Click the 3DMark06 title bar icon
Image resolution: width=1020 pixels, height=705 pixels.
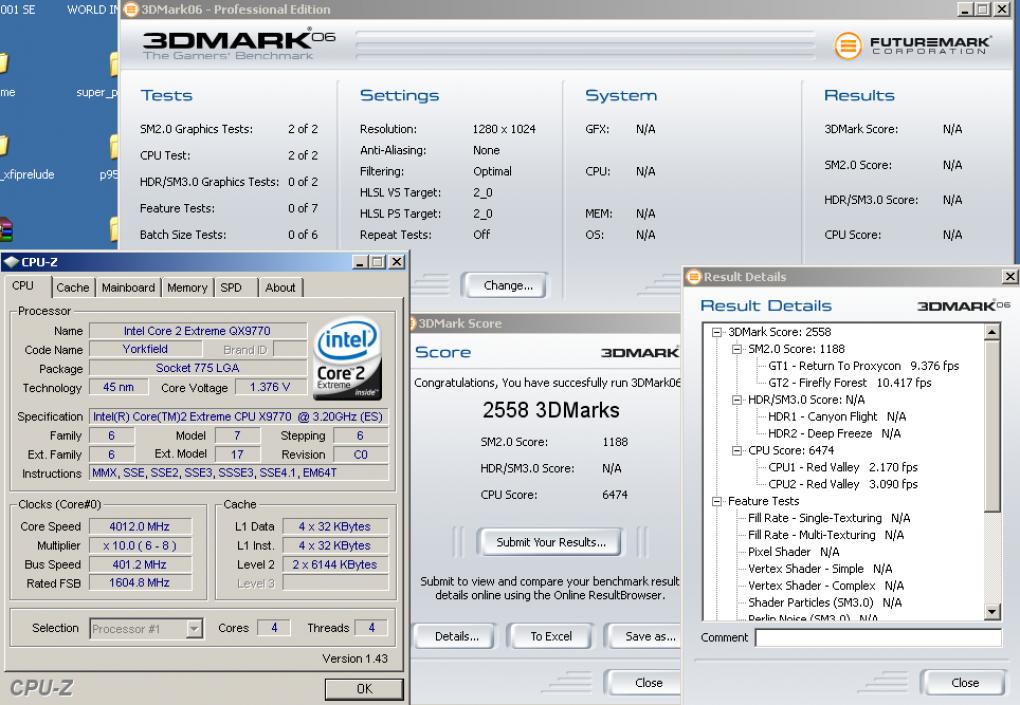131,9
